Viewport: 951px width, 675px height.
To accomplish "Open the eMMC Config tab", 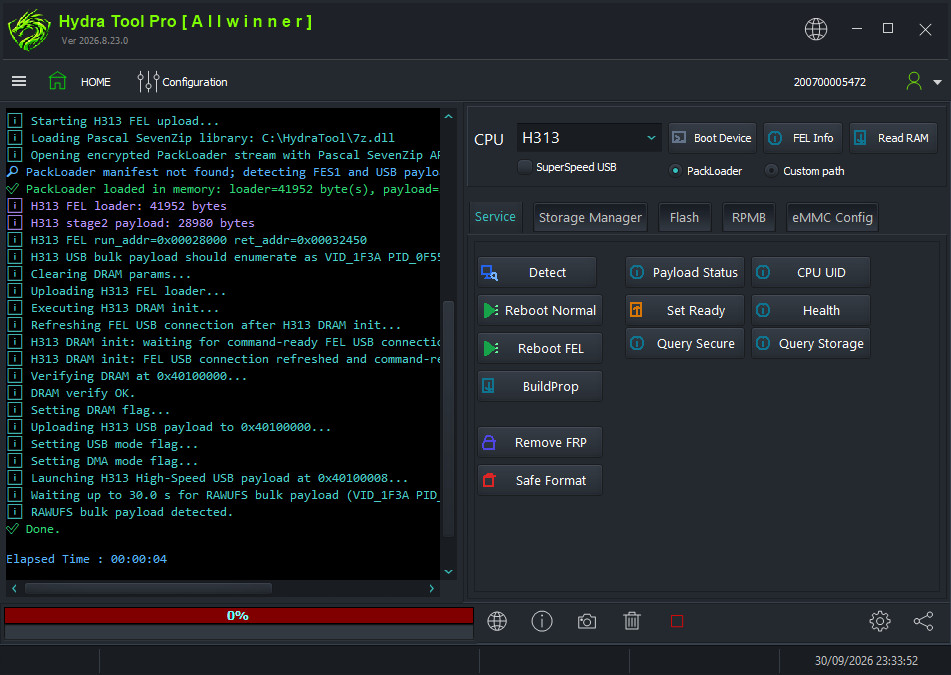I will coord(832,218).
